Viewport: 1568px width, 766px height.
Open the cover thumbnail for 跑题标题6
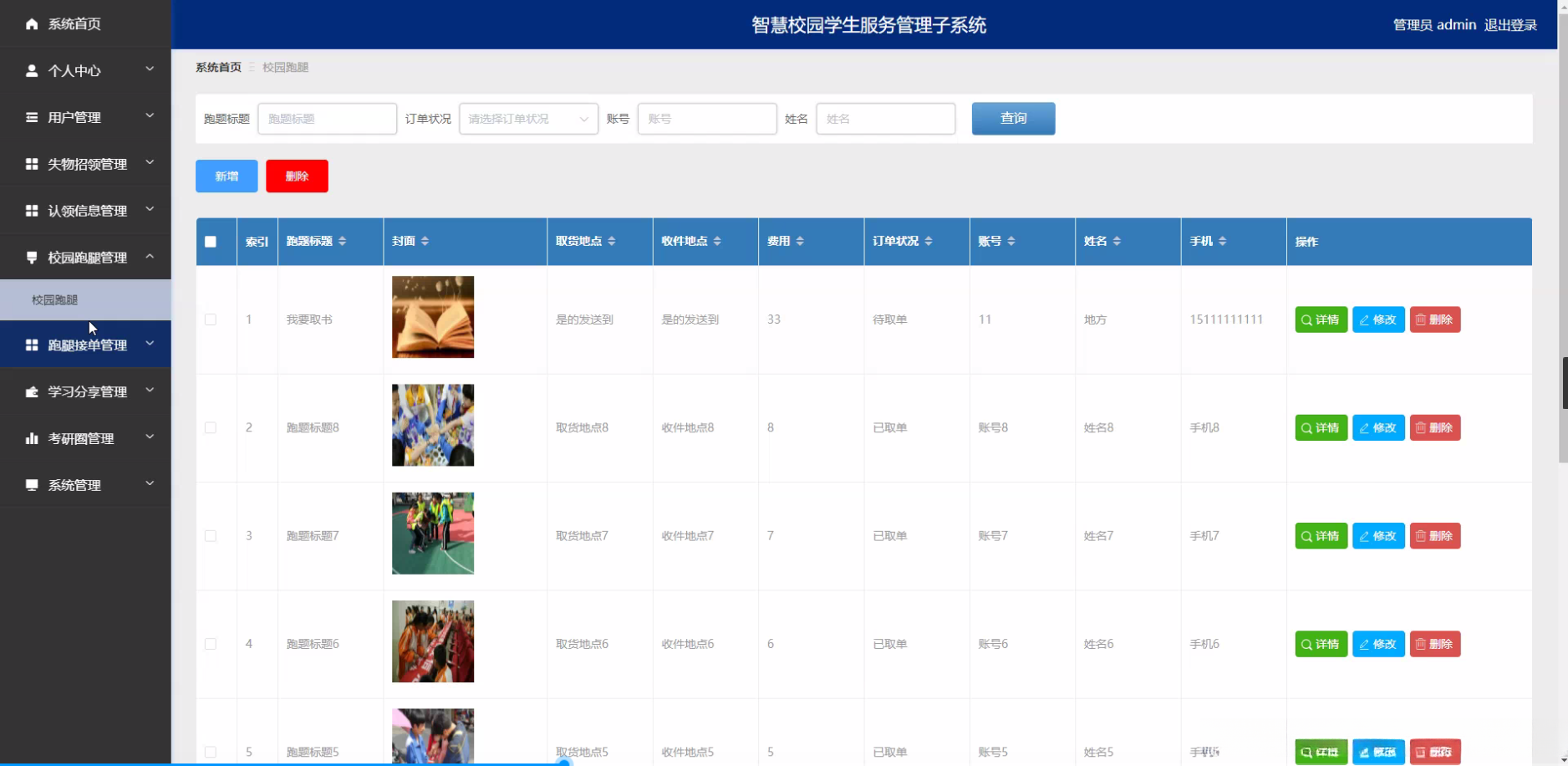[x=433, y=641]
